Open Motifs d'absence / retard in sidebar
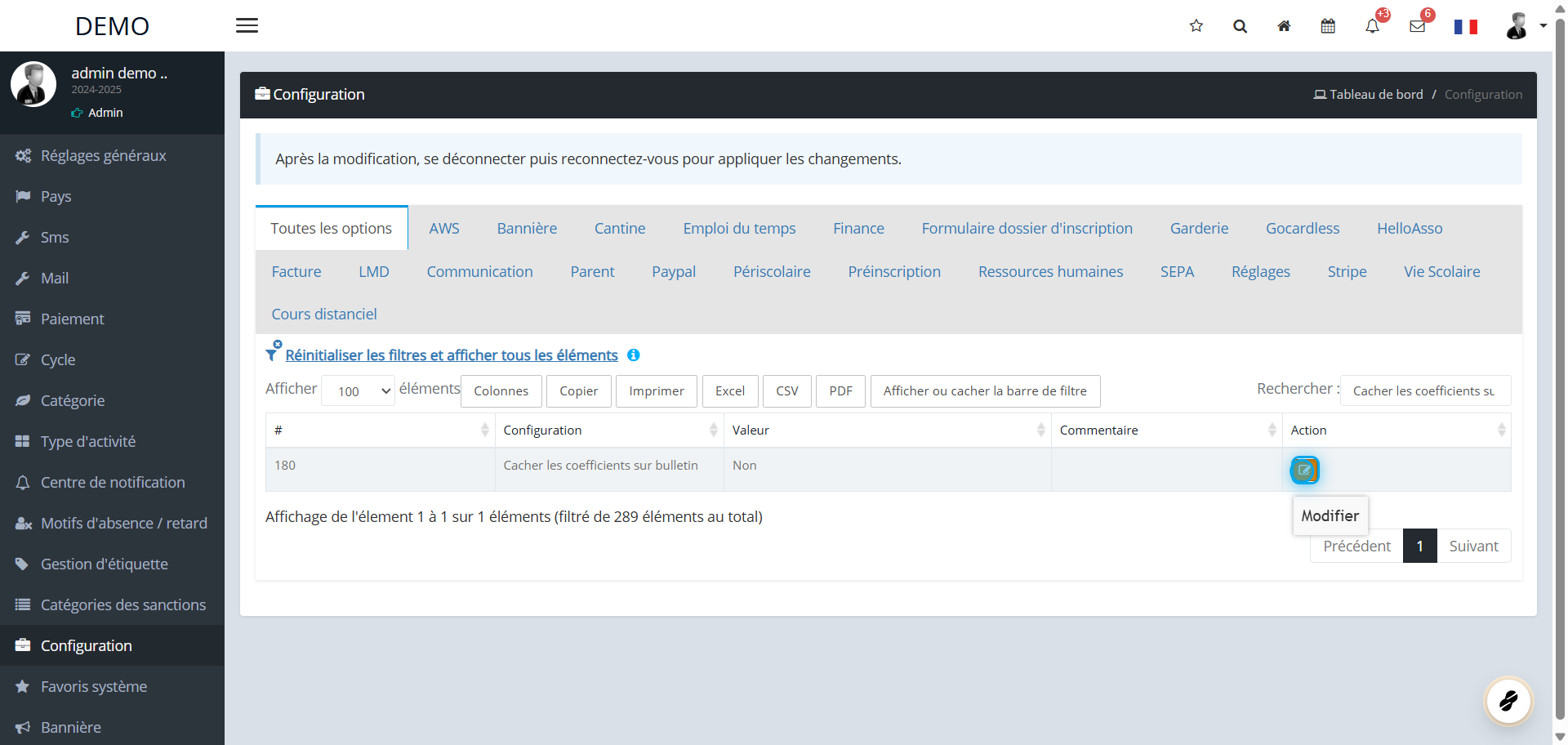Image resolution: width=1568 pixels, height=745 pixels. click(112, 523)
